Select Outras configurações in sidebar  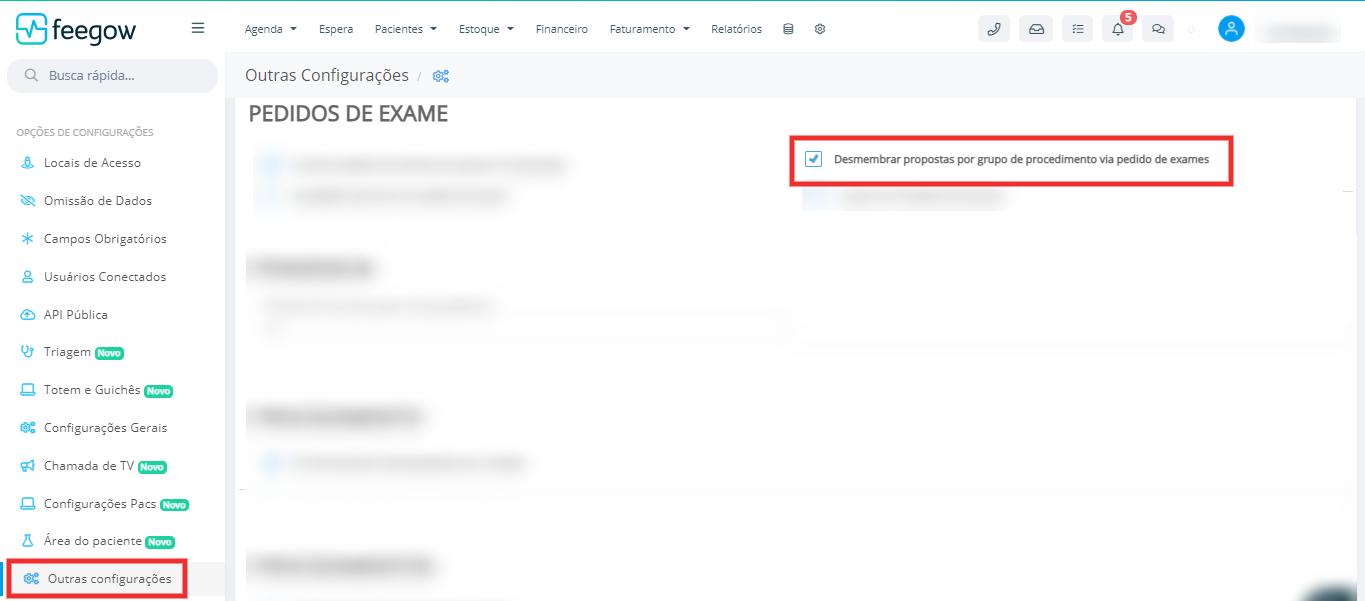click(109, 579)
